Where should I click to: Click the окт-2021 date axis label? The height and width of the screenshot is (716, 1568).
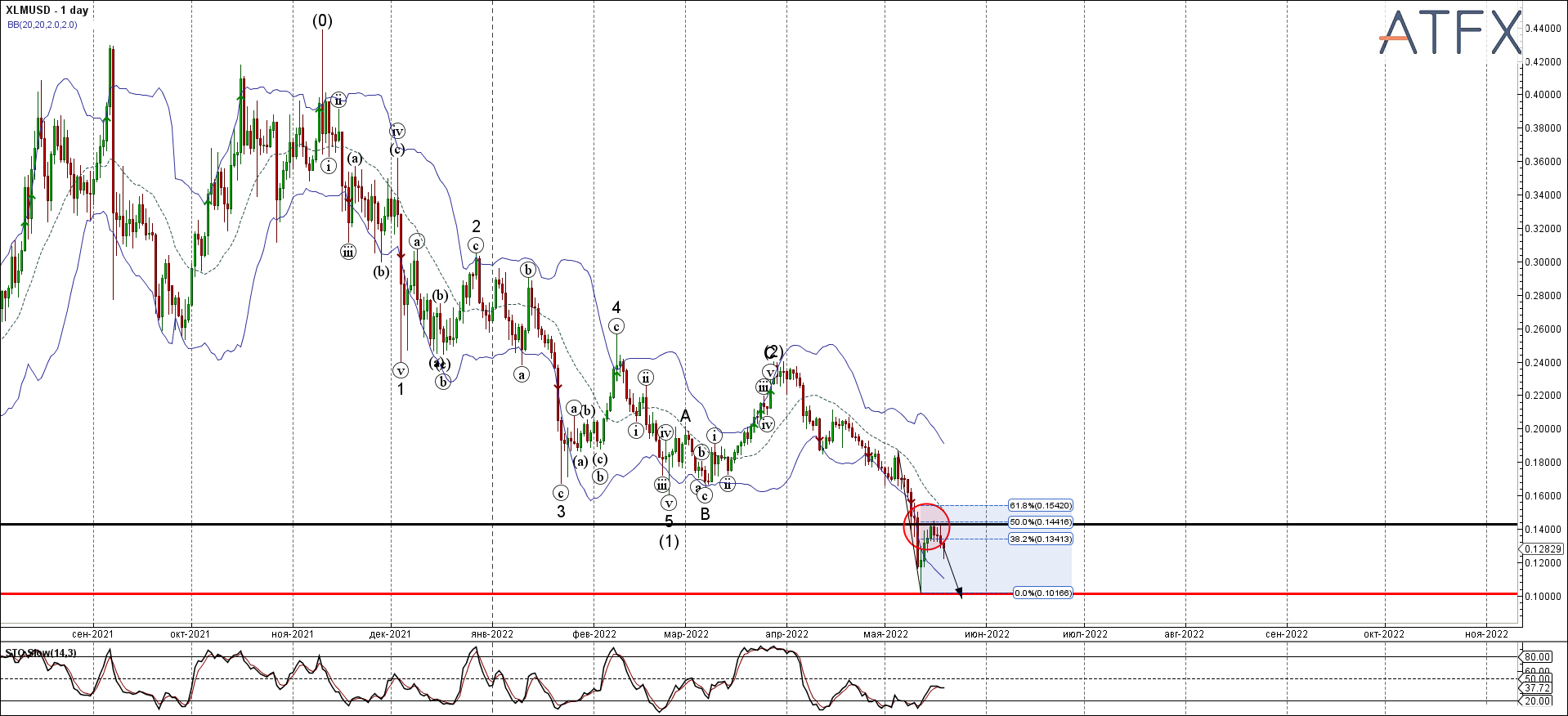190,634
